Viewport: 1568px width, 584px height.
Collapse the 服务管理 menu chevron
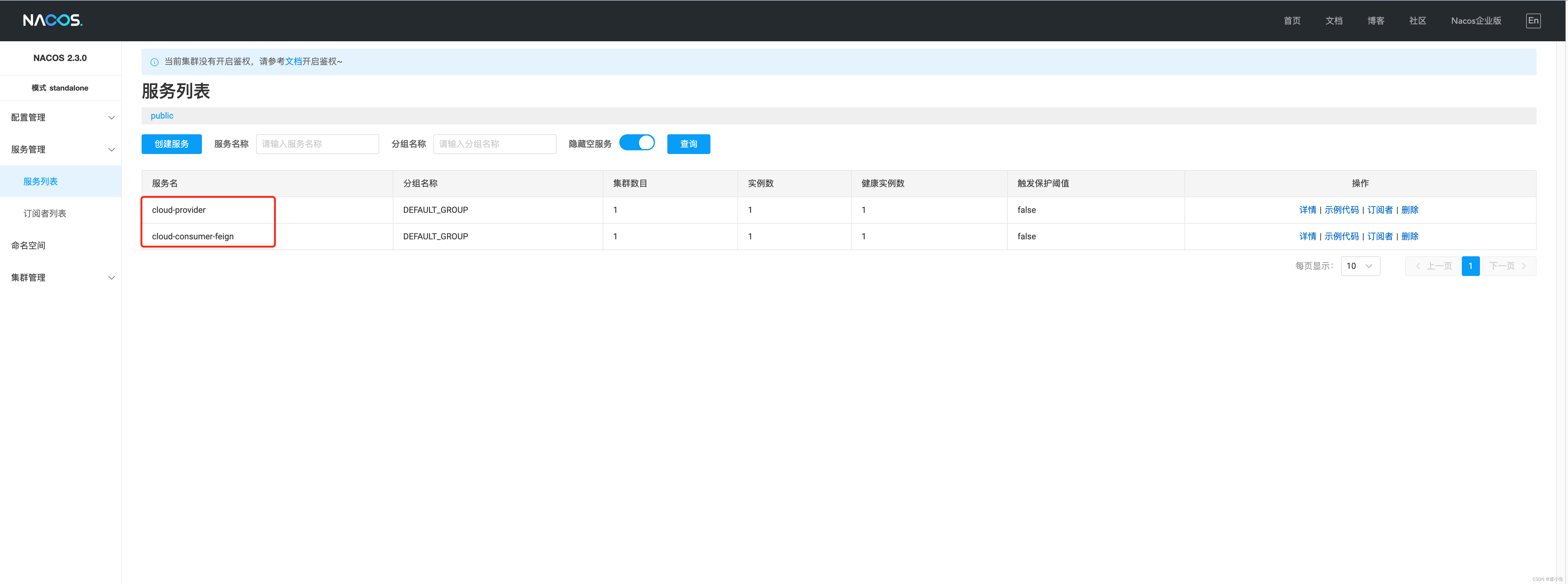point(111,150)
